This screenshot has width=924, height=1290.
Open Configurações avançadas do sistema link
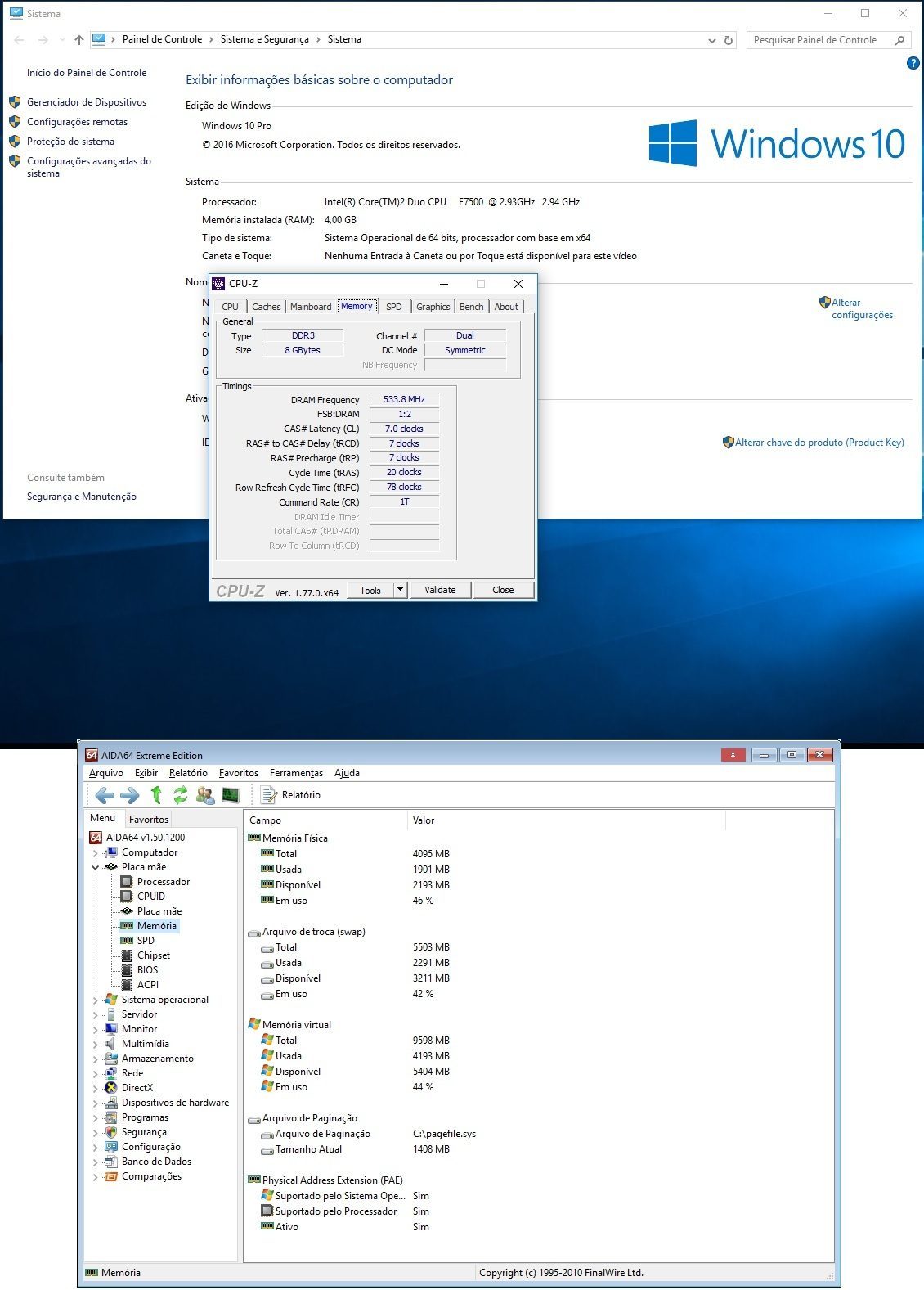[89, 167]
